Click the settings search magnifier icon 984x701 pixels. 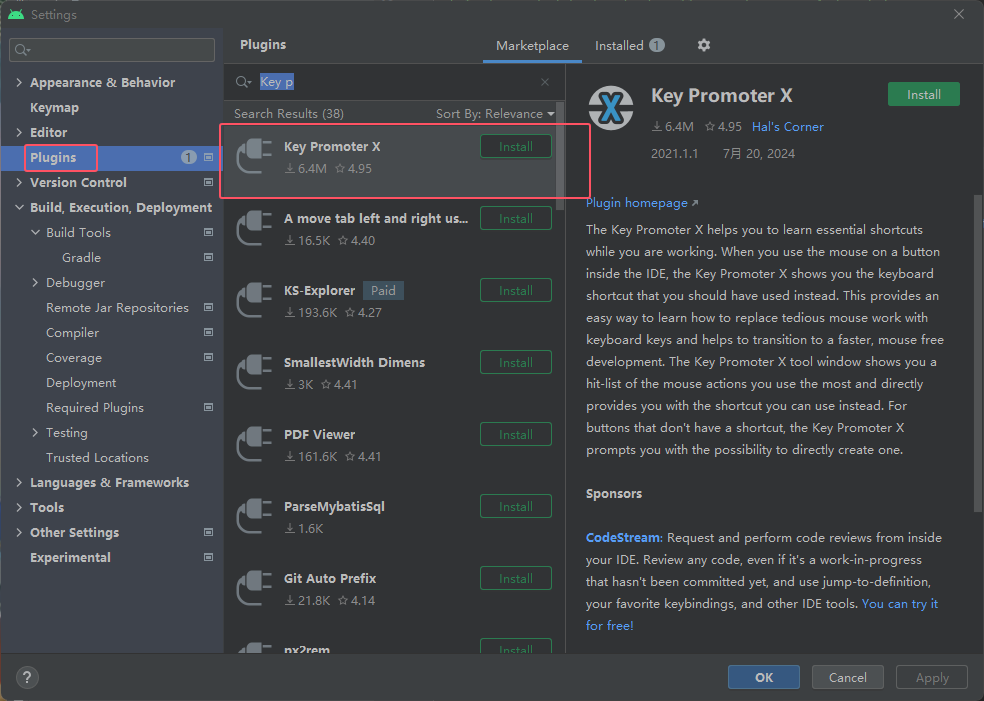[x=22, y=50]
